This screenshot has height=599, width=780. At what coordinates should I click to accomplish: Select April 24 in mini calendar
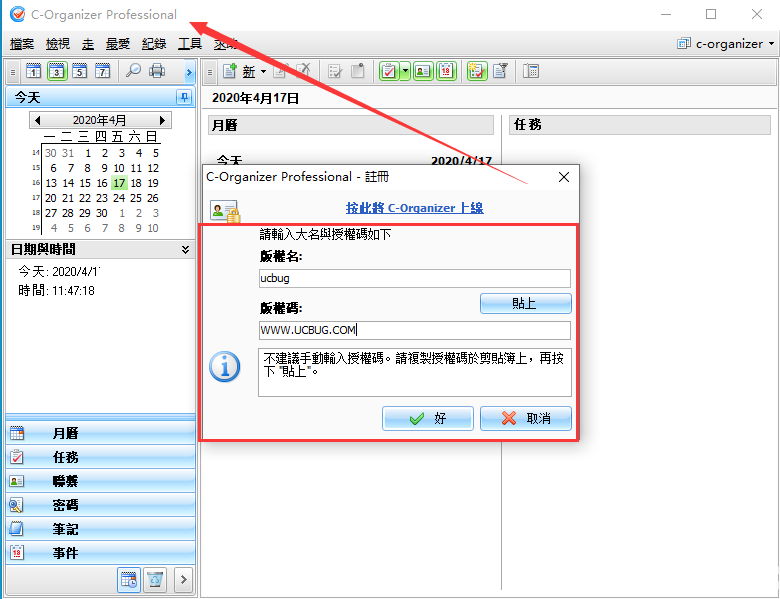(x=119, y=198)
